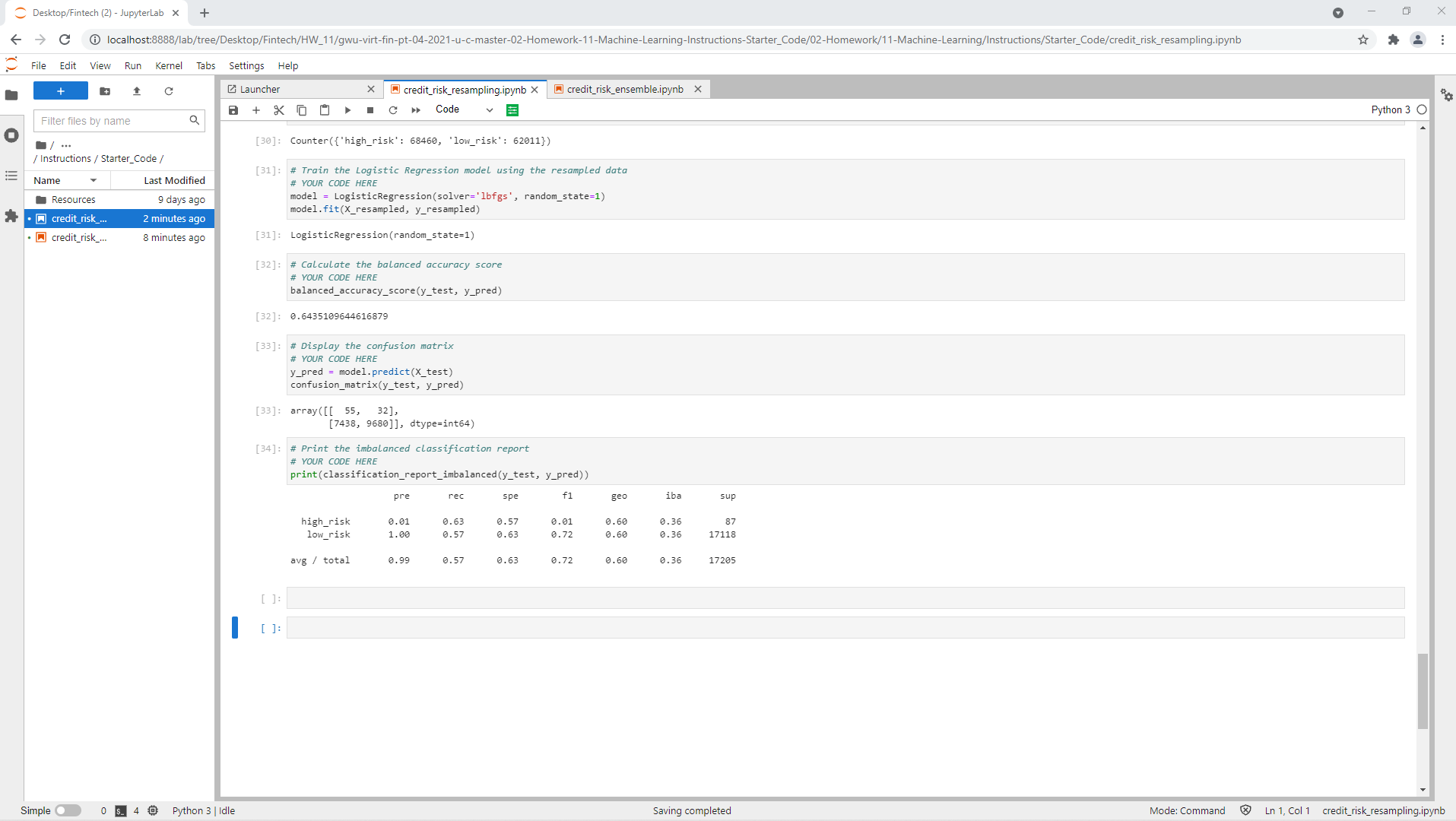Open the Resources folder

pos(119,200)
